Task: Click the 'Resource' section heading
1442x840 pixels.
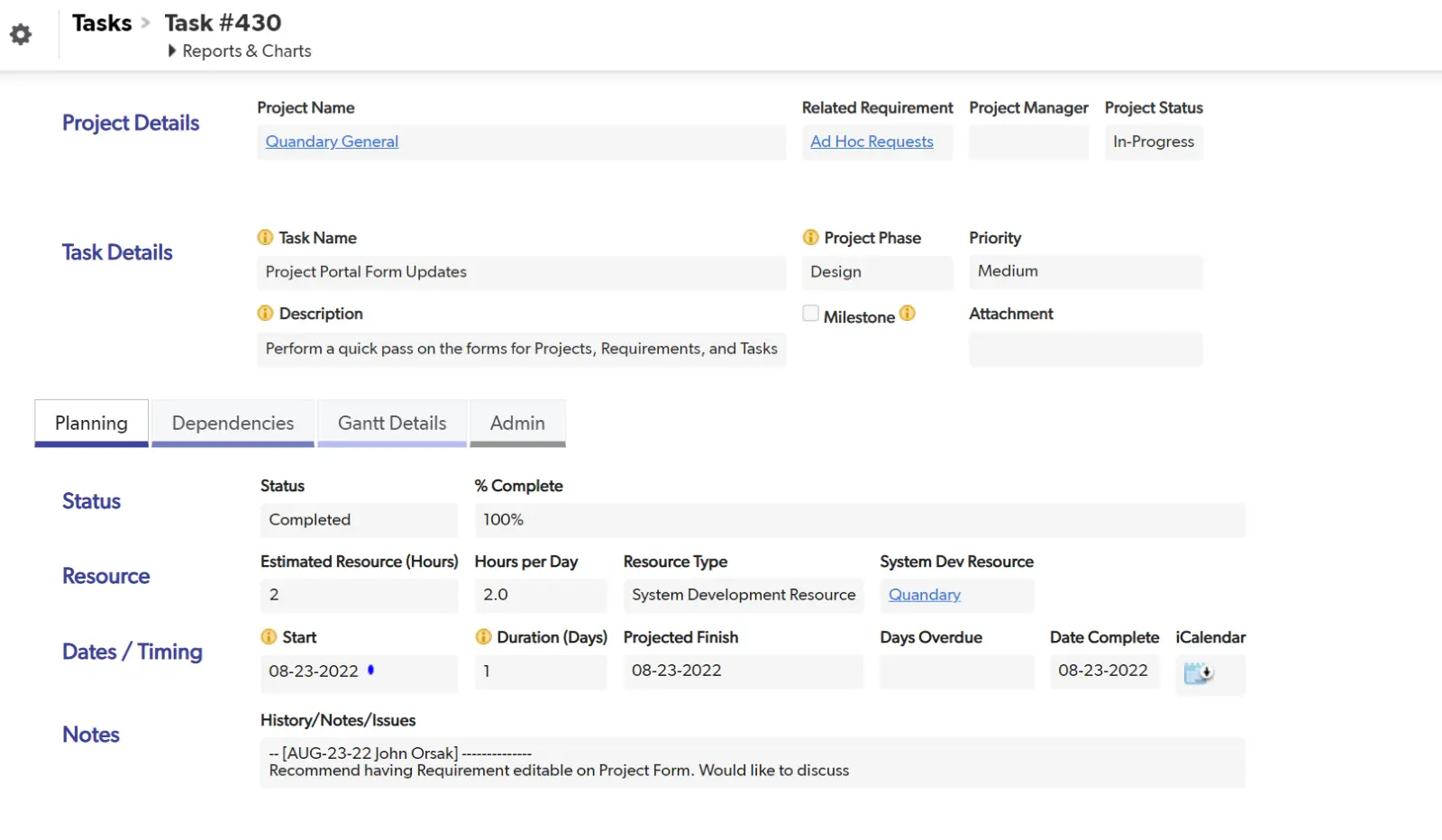Action: click(x=106, y=576)
